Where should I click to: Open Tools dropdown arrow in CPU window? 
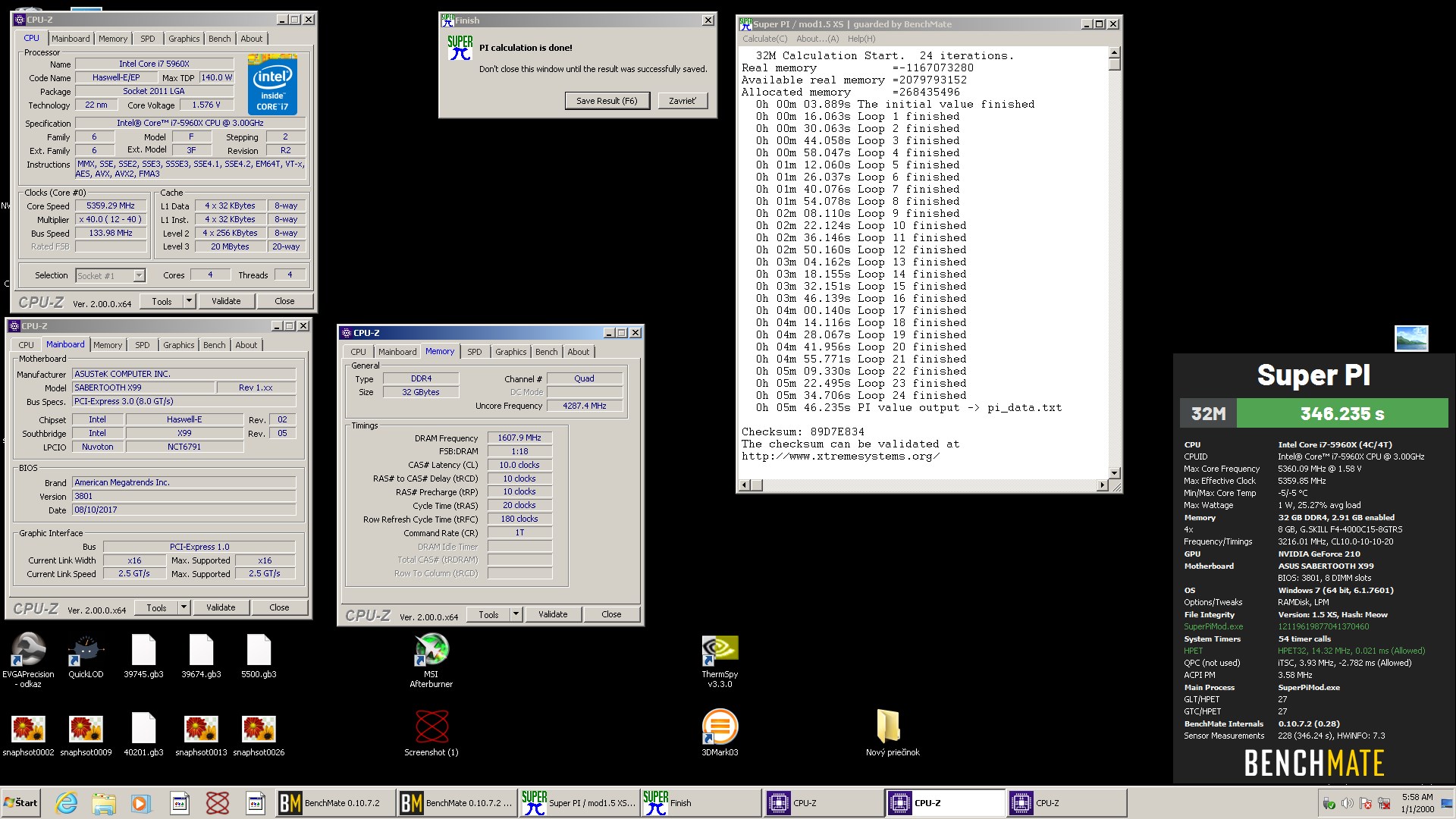[188, 301]
